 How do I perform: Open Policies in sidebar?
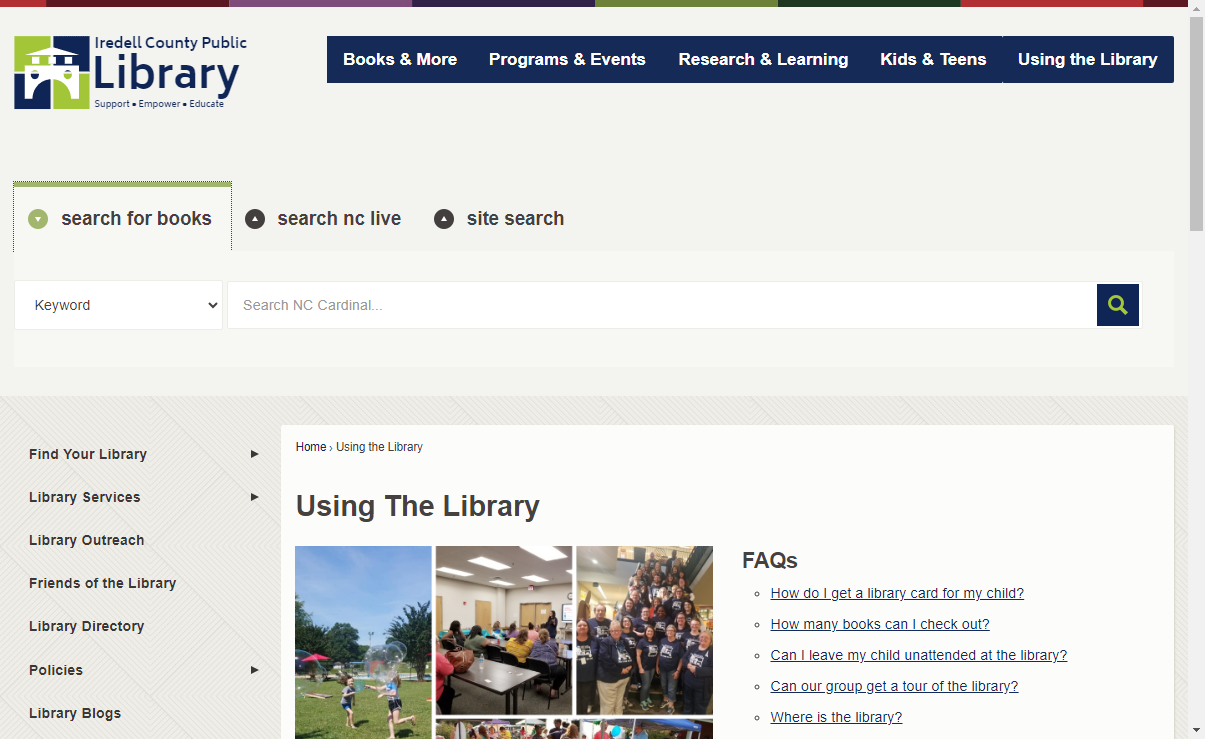56,670
